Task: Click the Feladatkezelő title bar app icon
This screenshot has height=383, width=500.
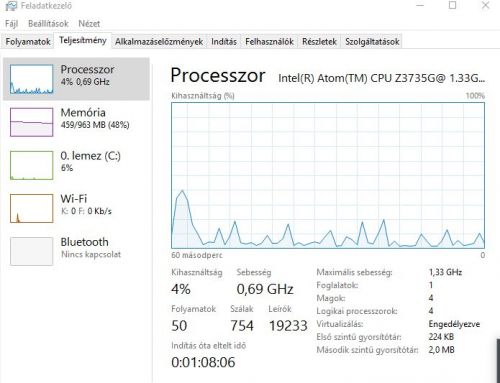Action: 11,6
